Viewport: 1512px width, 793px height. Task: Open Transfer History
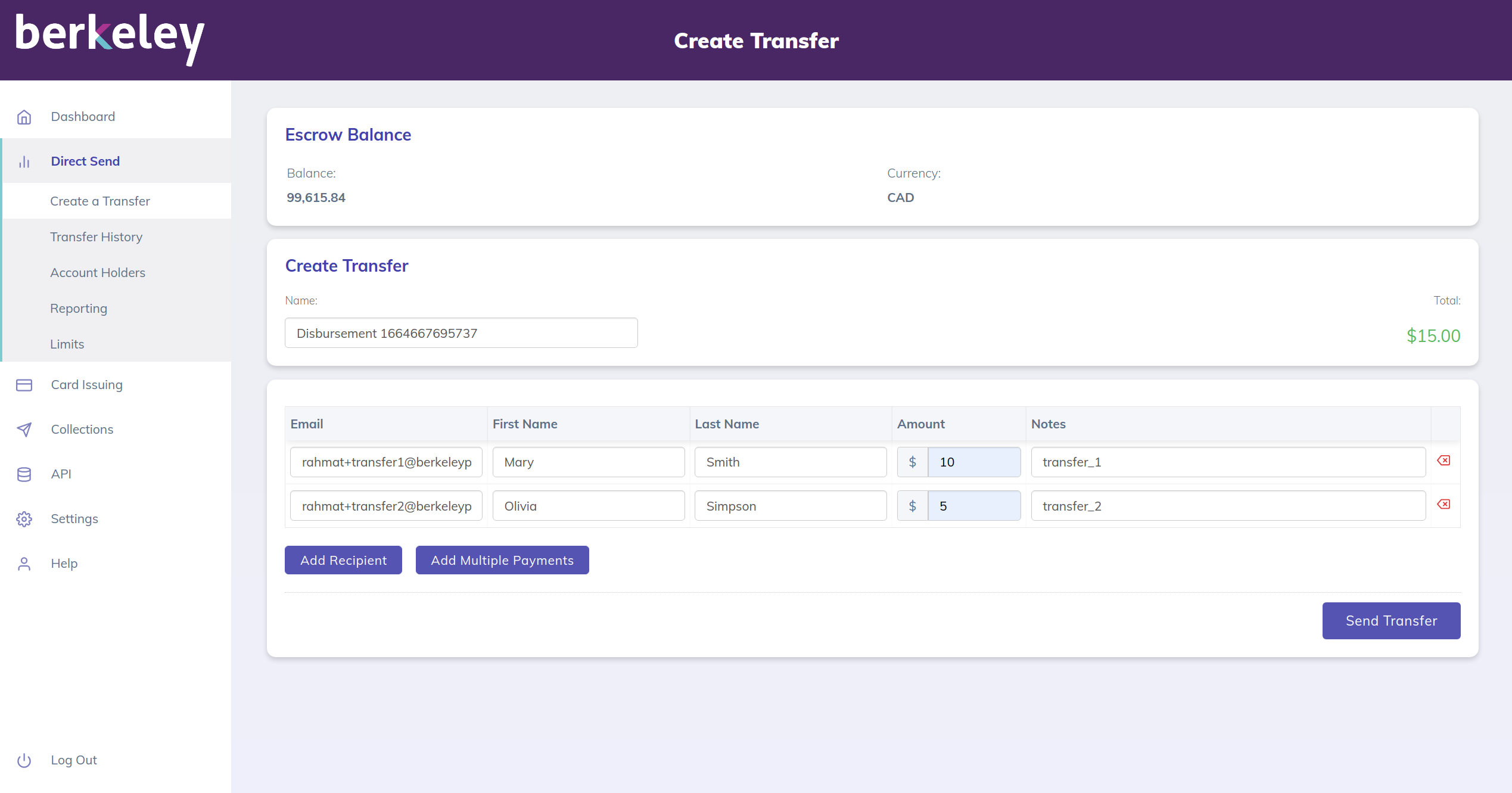click(x=117, y=237)
